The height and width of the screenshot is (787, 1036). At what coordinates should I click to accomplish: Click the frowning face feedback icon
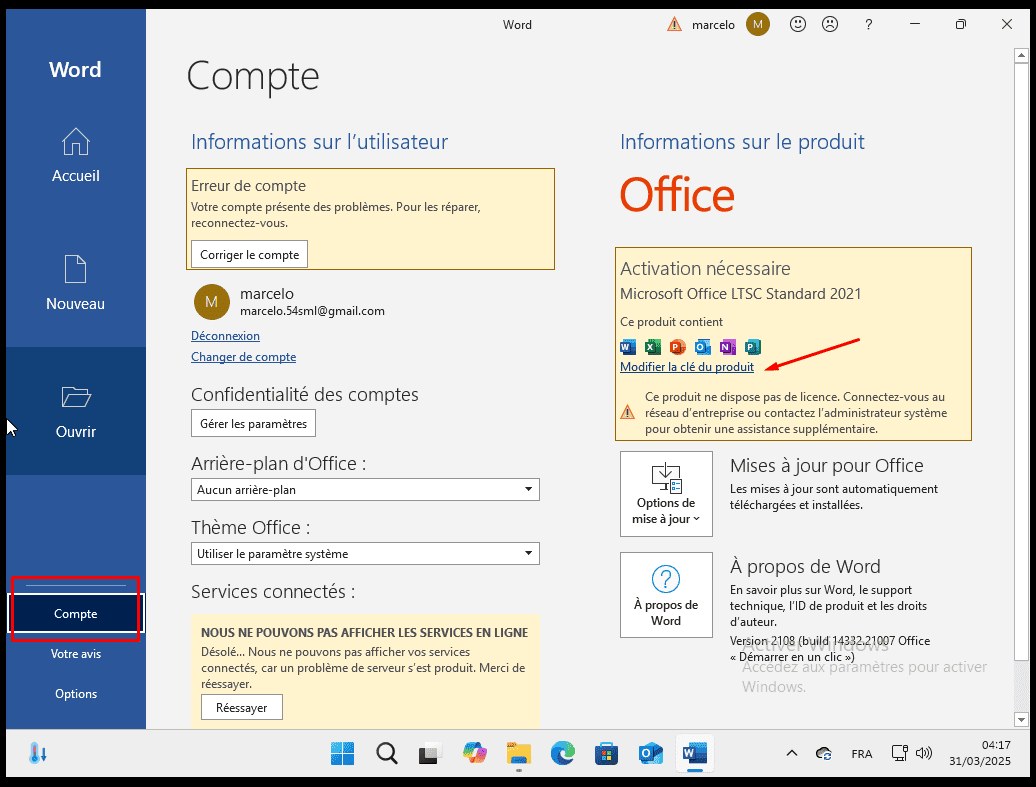[830, 24]
